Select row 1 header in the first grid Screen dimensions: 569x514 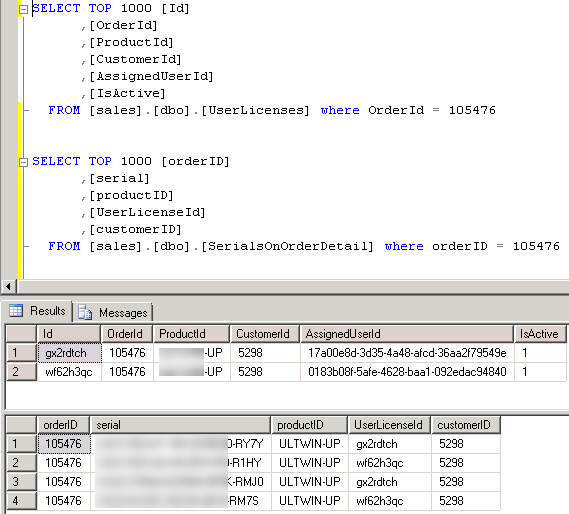21,353
